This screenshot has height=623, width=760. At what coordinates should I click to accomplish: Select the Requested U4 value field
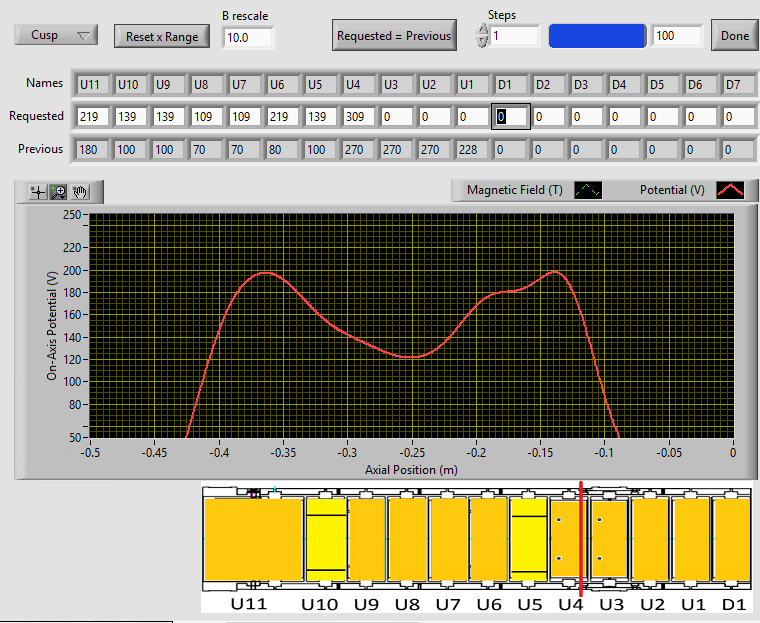pyautogui.click(x=358, y=117)
